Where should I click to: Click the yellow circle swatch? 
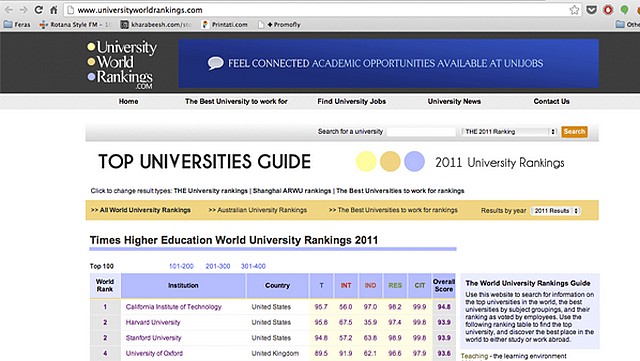coord(366,161)
